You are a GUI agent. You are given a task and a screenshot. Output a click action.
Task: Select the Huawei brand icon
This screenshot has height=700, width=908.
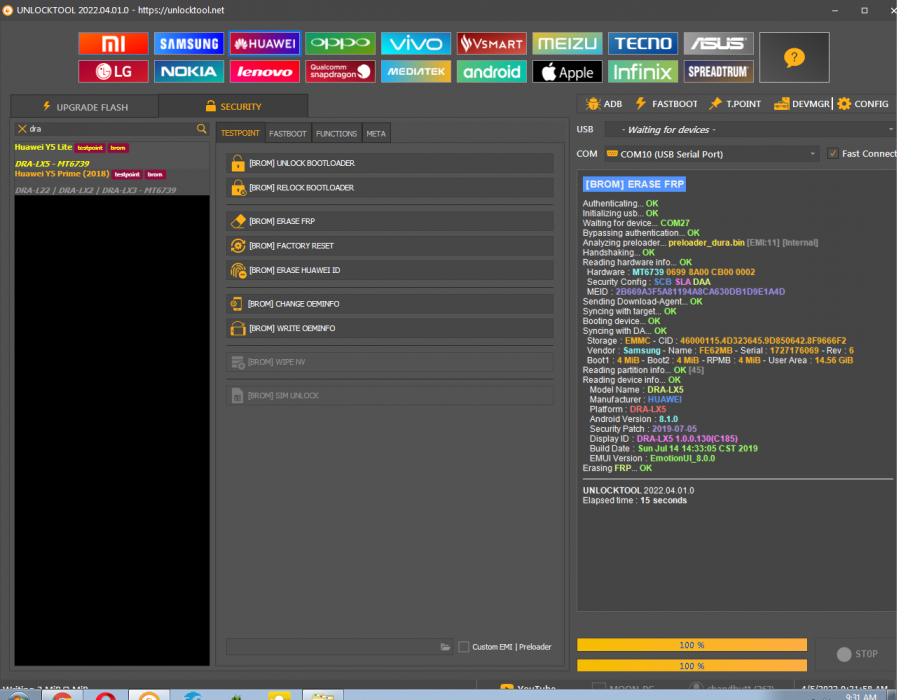point(265,43)
